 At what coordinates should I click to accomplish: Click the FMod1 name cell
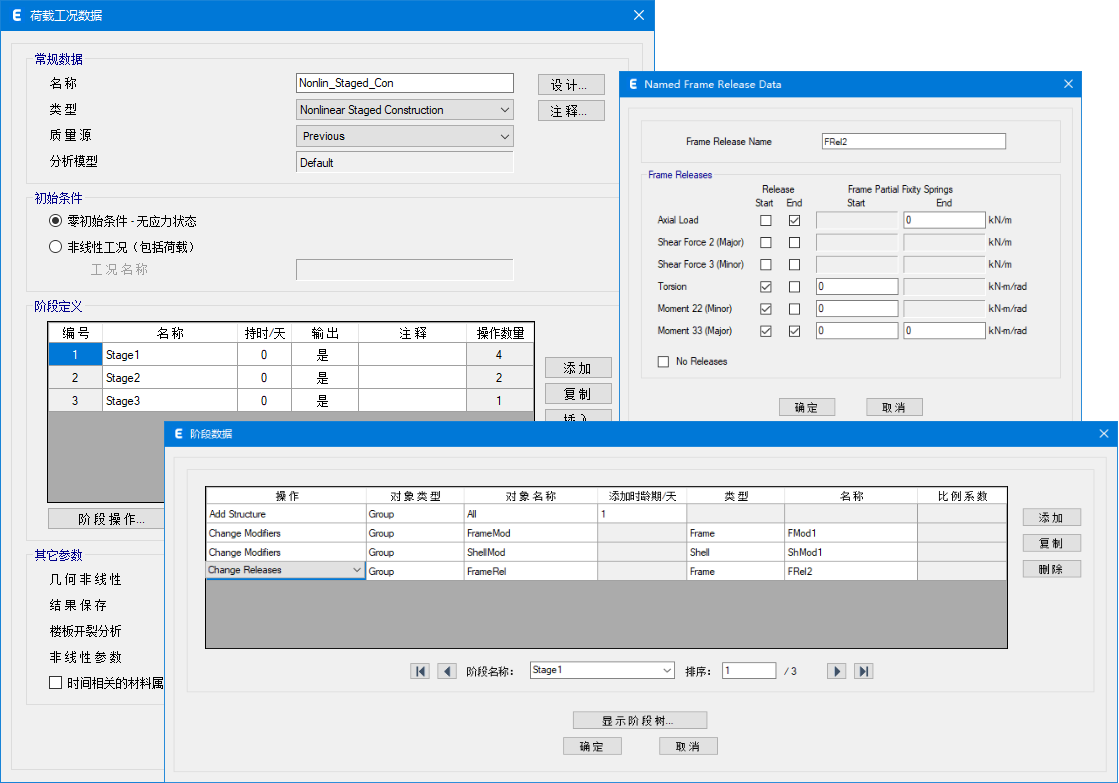[851, 533]
